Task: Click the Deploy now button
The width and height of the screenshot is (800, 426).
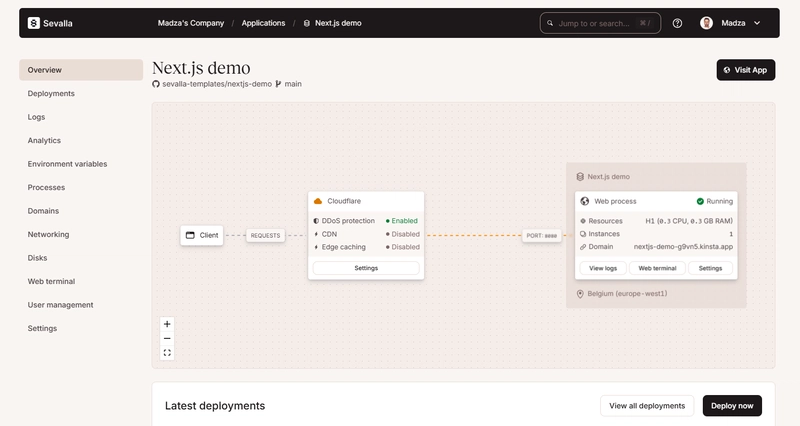Action: (732, 406)
